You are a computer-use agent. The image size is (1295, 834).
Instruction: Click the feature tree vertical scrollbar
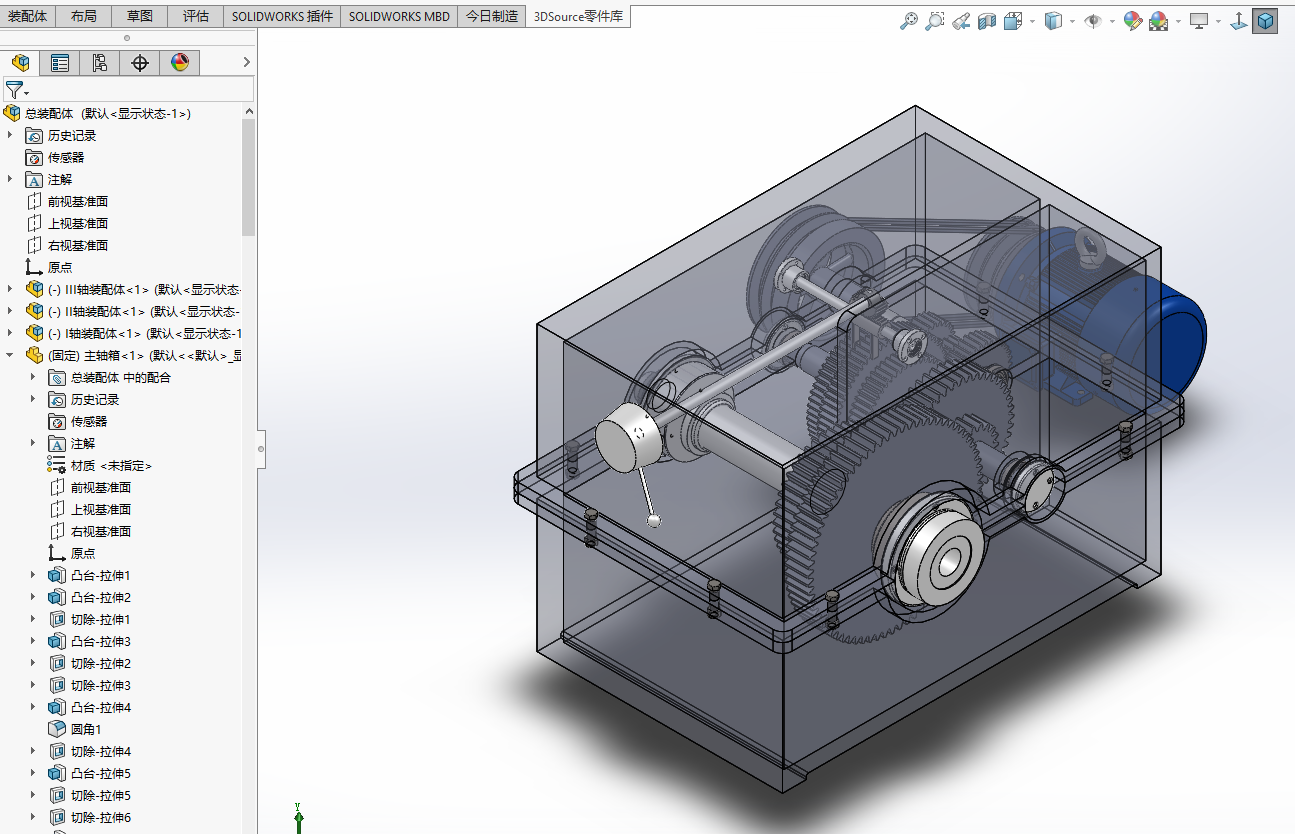[249, 177]
